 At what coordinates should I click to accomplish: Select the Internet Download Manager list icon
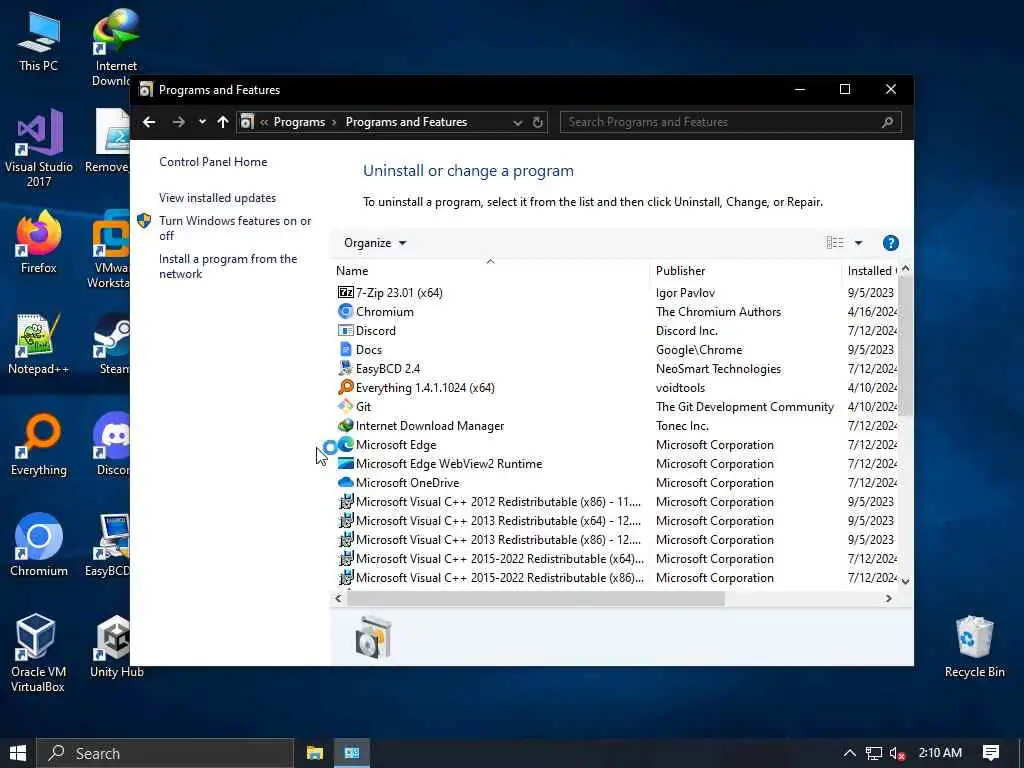click(345, 426)
